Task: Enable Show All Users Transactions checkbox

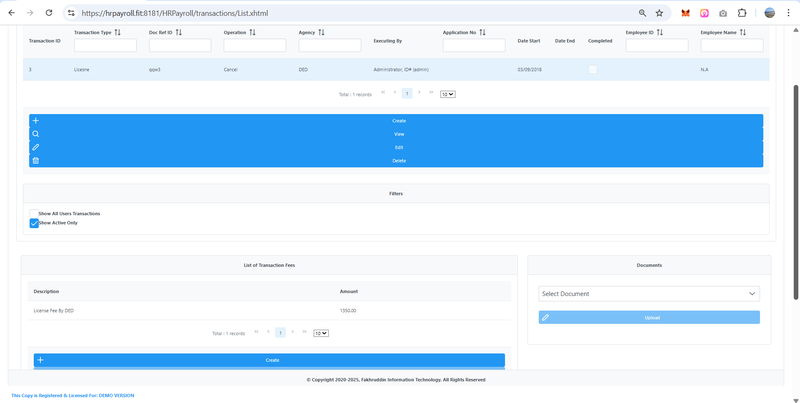Action: click(x=34, y=213)
